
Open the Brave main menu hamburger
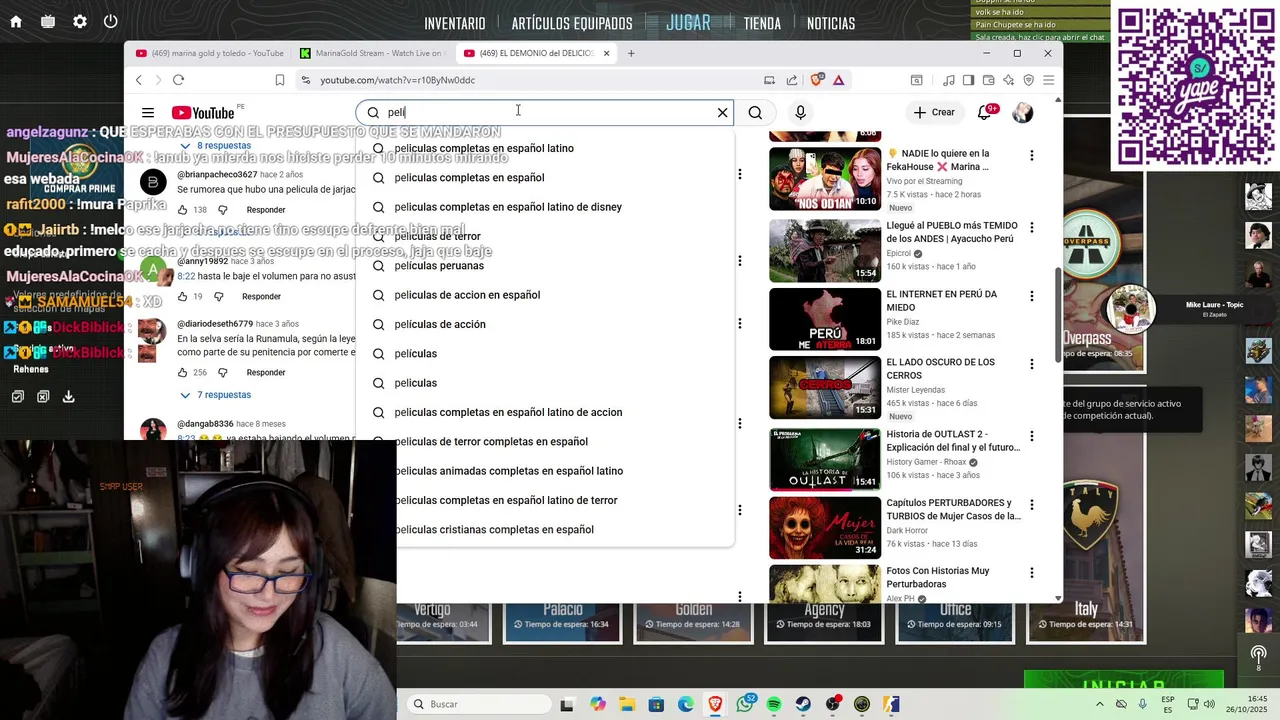coord(1048,80)
